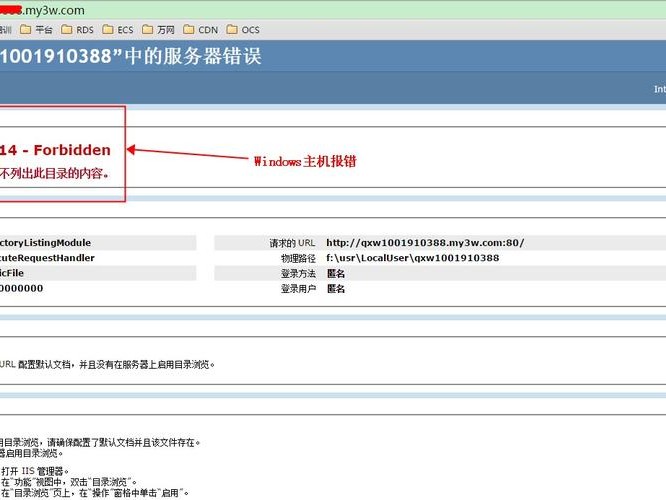
Task: Click the 单击"启用" instruction step
Action: tap(95, 493)
